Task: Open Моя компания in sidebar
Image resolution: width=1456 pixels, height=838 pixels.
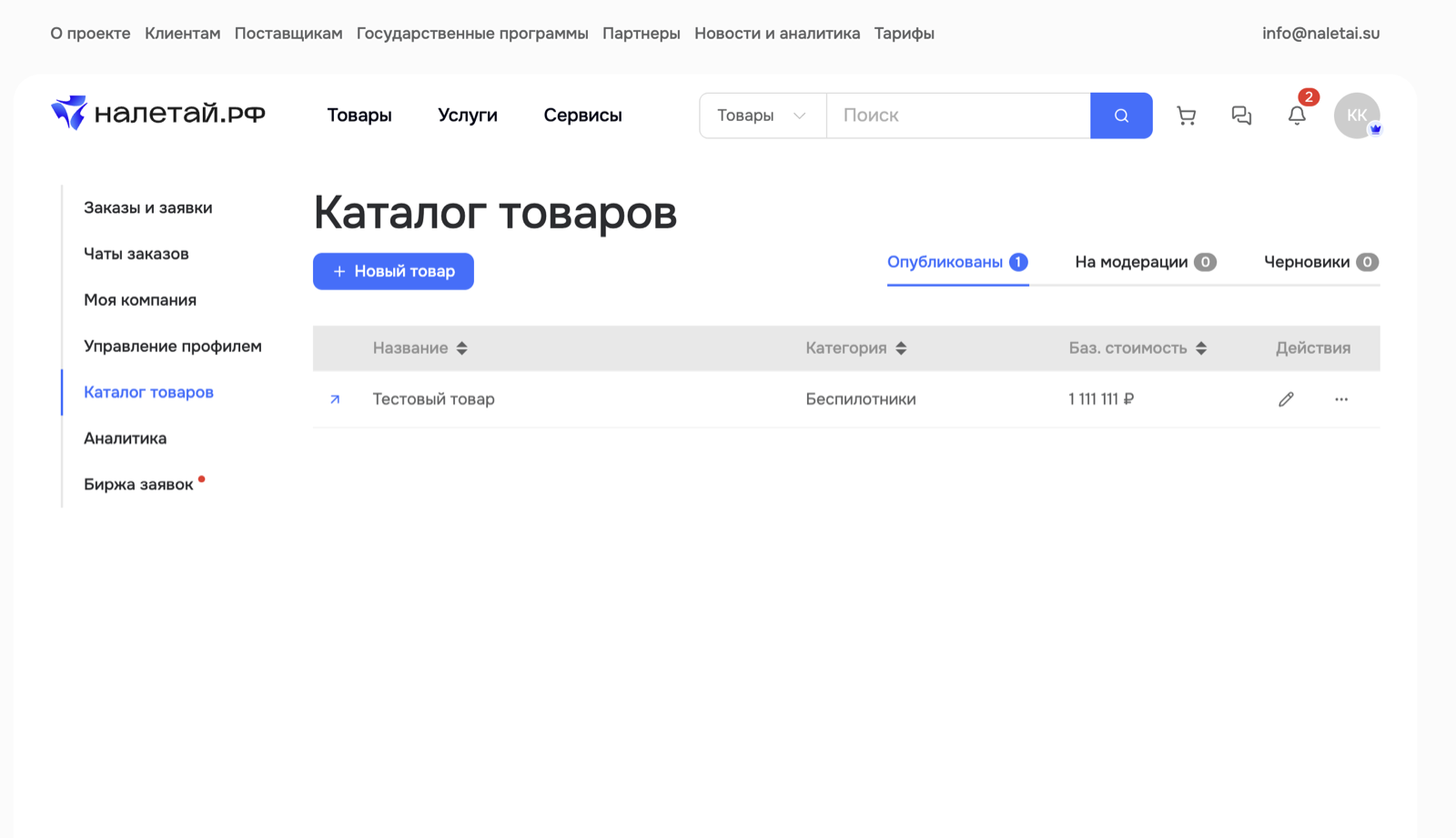Action: (140, 300)
